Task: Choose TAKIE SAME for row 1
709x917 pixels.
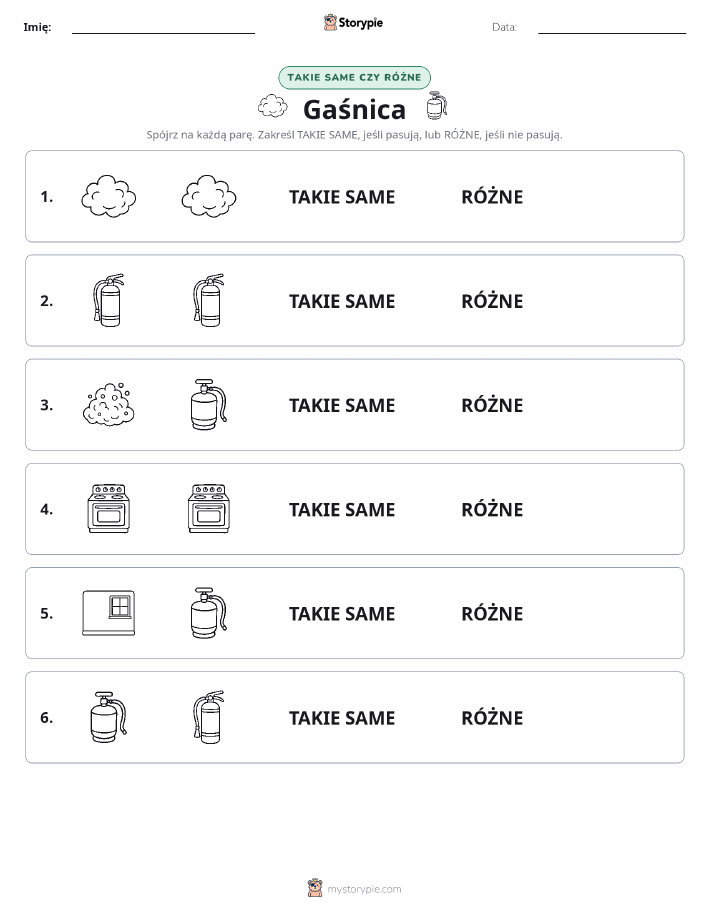Action: (x=342, y=197)
